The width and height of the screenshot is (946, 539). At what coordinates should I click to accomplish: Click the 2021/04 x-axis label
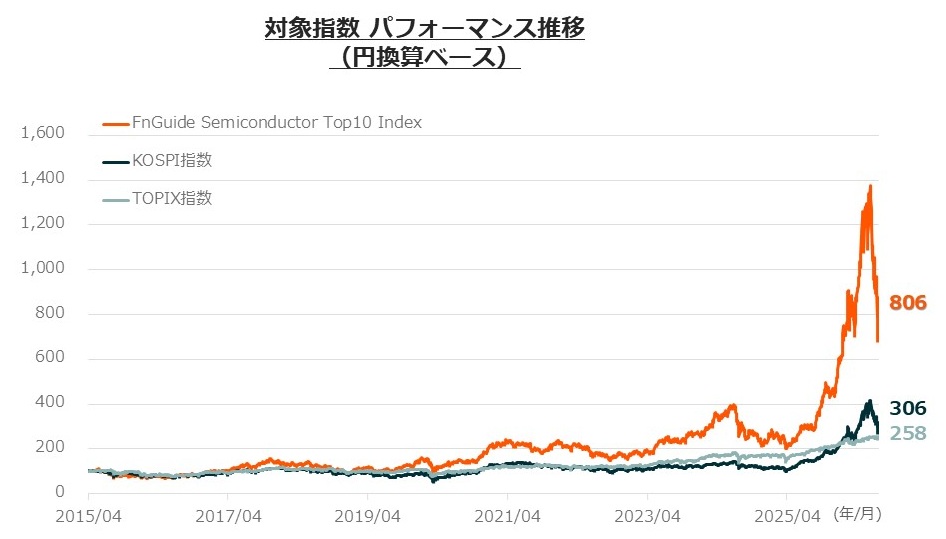507,517
